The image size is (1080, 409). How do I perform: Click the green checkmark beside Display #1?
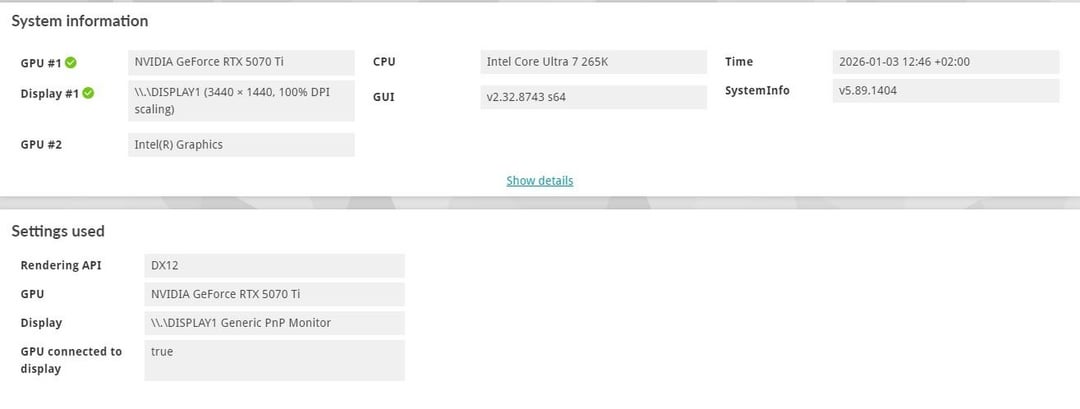(88, 94)
